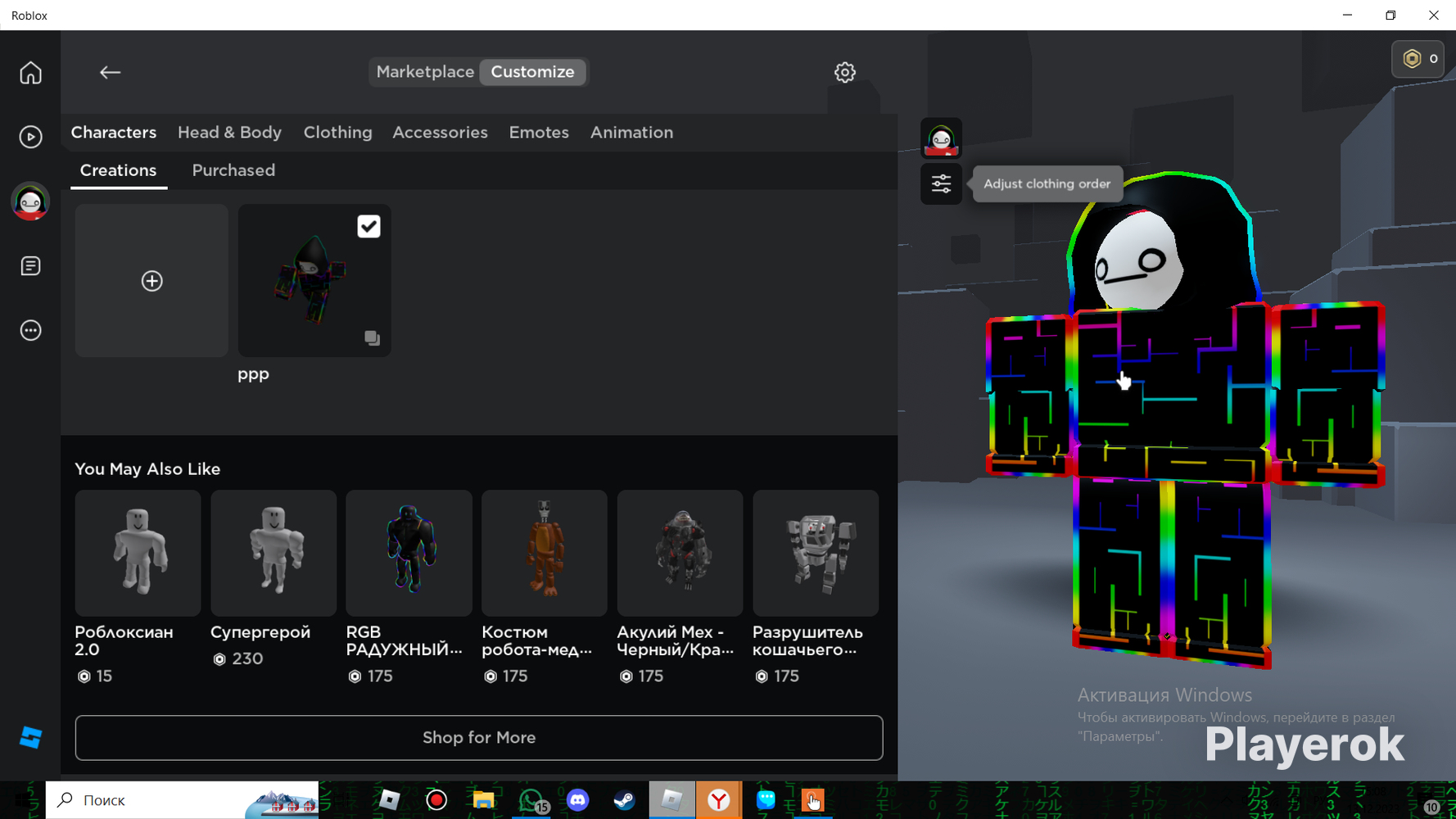Switch to the Marketplace tab

tap(425, 72)
